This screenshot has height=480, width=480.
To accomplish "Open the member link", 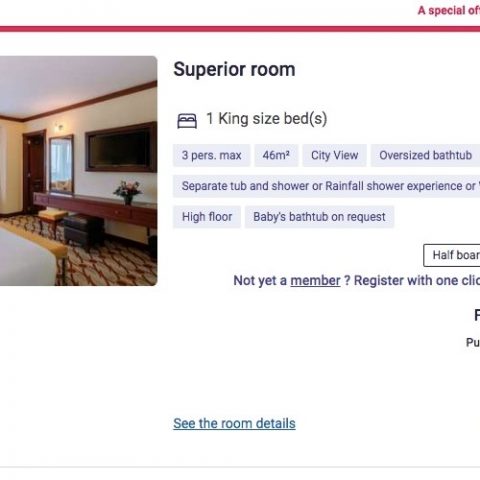I will click(315, 281).
